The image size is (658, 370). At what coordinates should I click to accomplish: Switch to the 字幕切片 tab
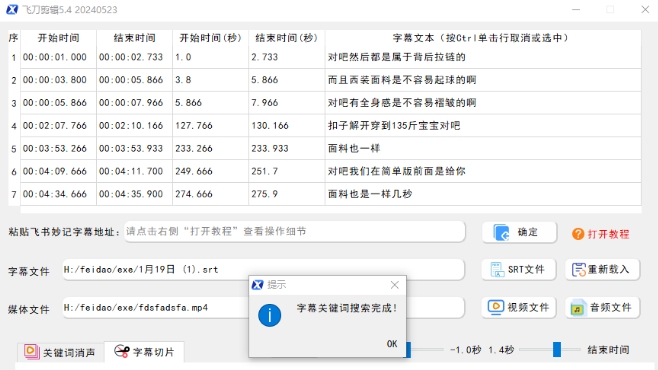[144, 352]
